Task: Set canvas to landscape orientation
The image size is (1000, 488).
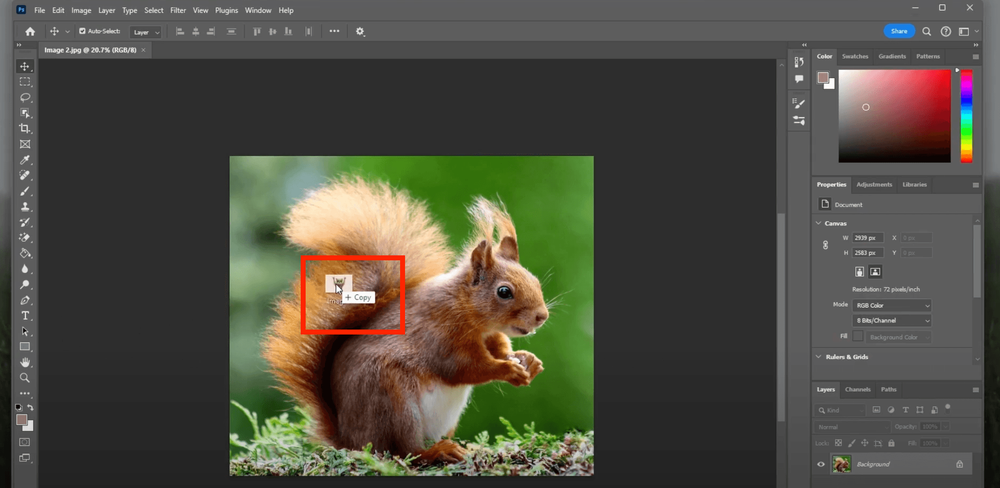Action: [x=875, y=271]
